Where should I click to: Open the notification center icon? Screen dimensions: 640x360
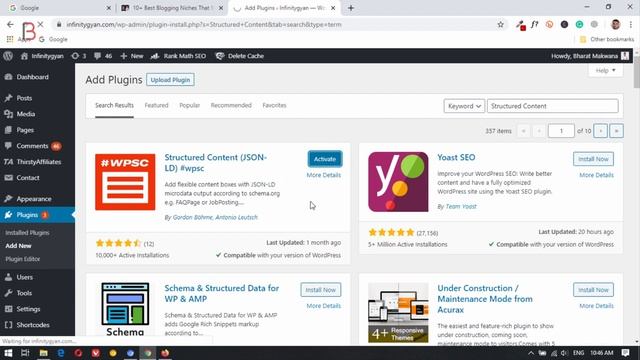tap(625, 353)
